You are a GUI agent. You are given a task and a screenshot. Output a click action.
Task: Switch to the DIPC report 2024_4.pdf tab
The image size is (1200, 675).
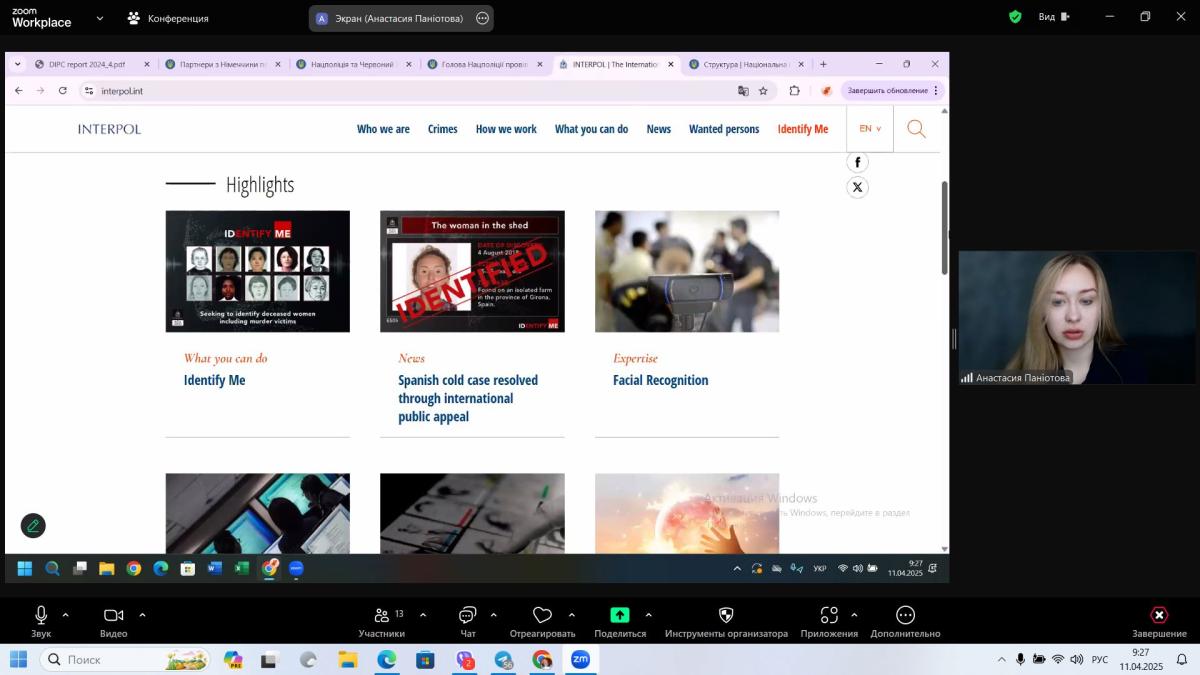(87, 64)
